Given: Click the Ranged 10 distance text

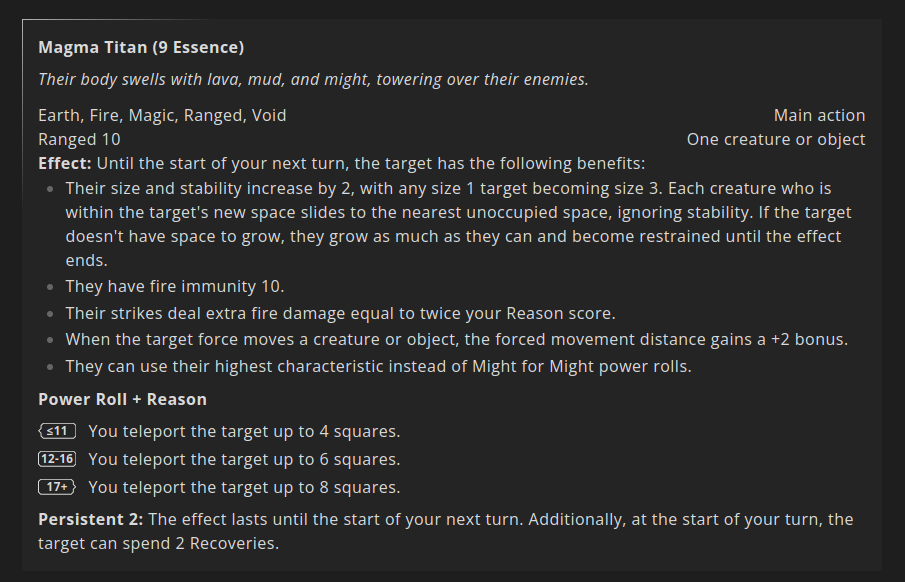Looking at the screenshot, I should point(79,139).
